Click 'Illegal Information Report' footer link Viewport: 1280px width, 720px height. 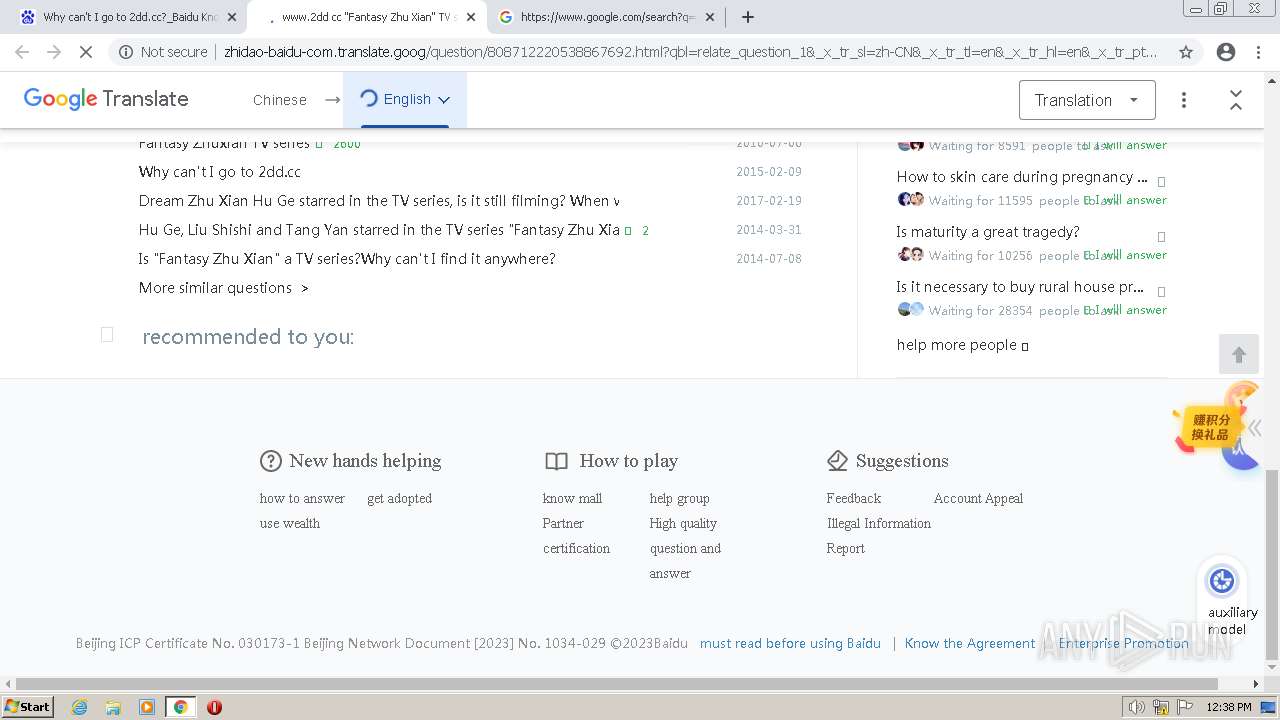tap(878, 536)
